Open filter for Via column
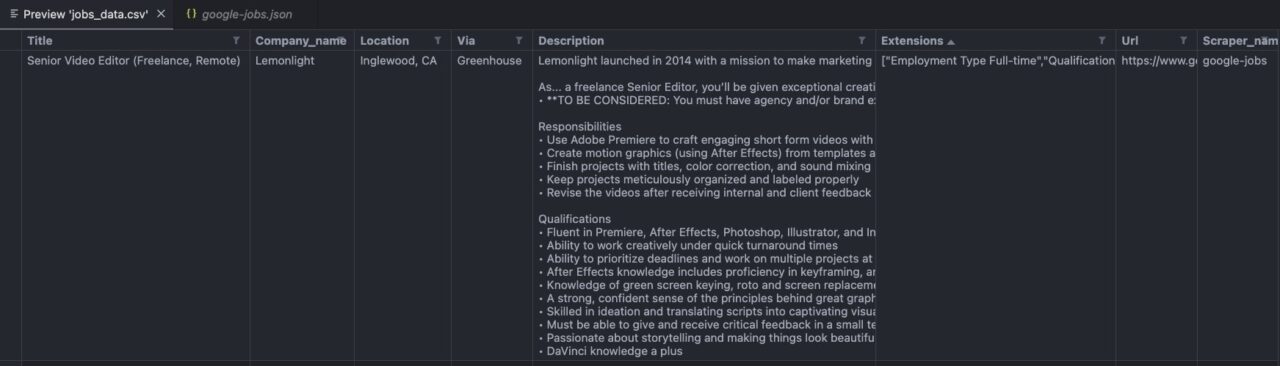 [x=519, y=41]
